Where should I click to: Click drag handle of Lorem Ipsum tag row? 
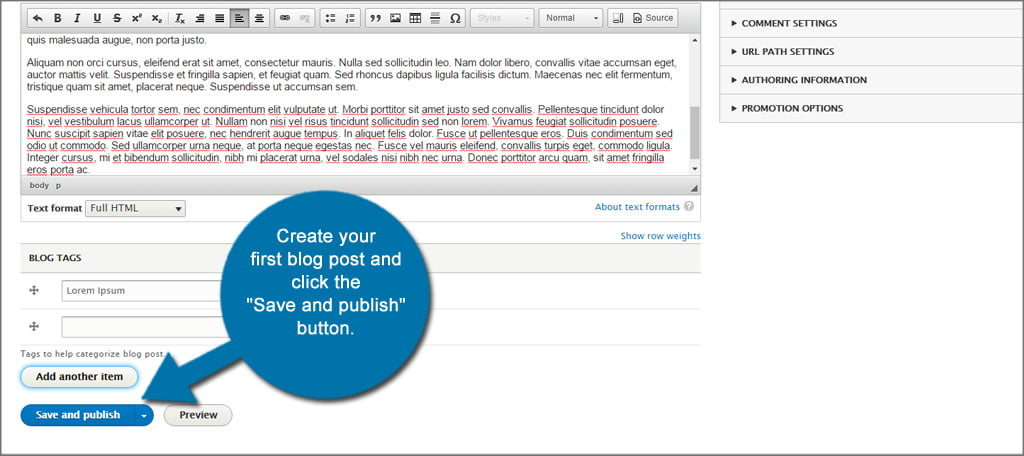pyautogui.click(x=35, y=290)
